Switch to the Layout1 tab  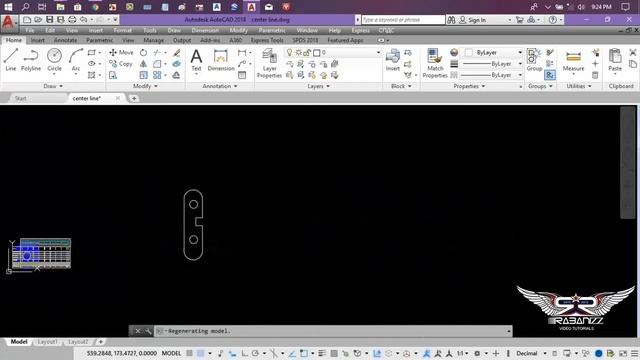click(47, 342)
